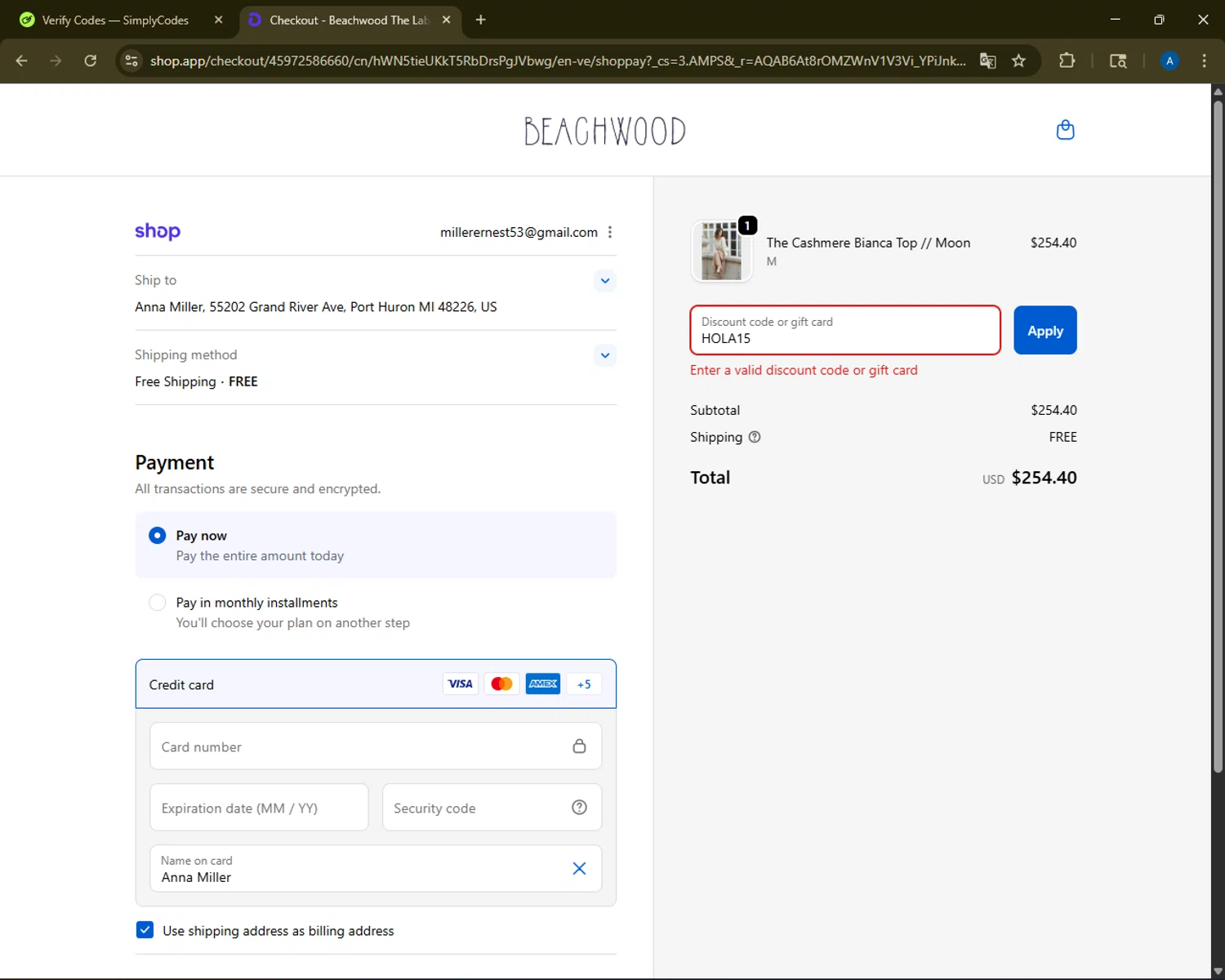Viewport: 1225px width, 980px height.
Task: Focus the Security code field
Action: pos(492,807)
